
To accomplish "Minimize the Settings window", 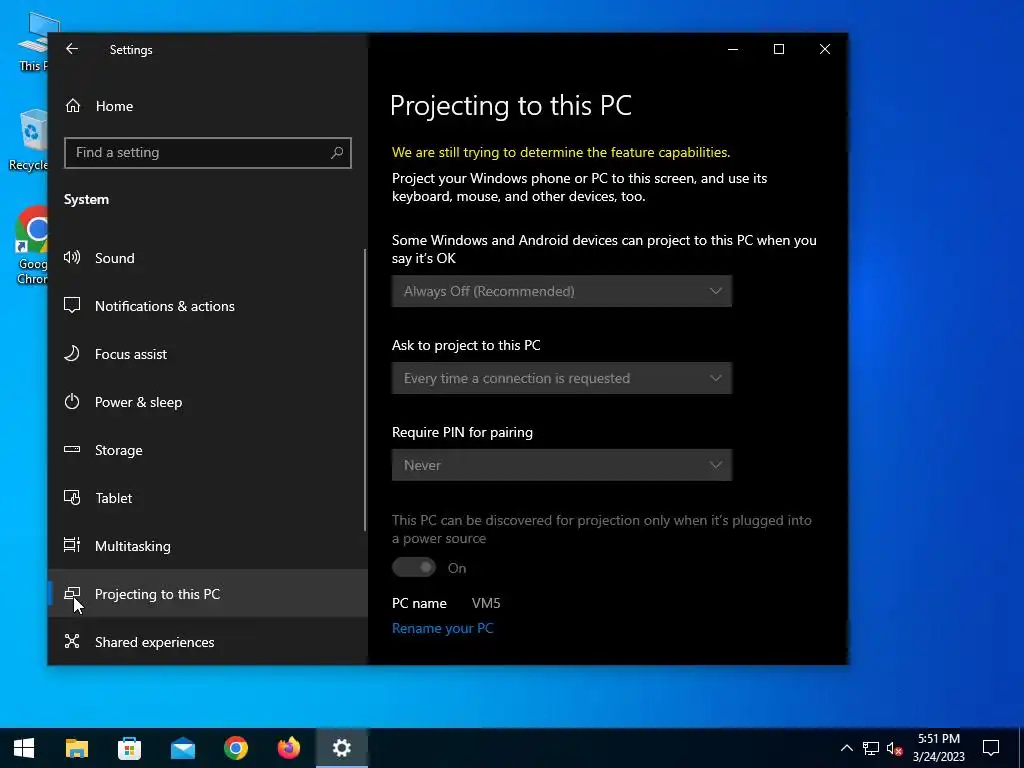I will click(733, 49).
